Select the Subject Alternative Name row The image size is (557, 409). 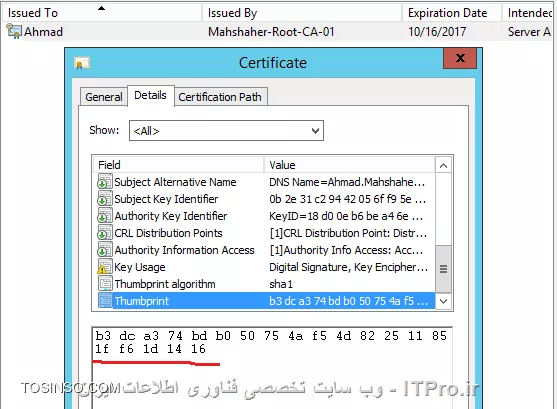[265, 182]
